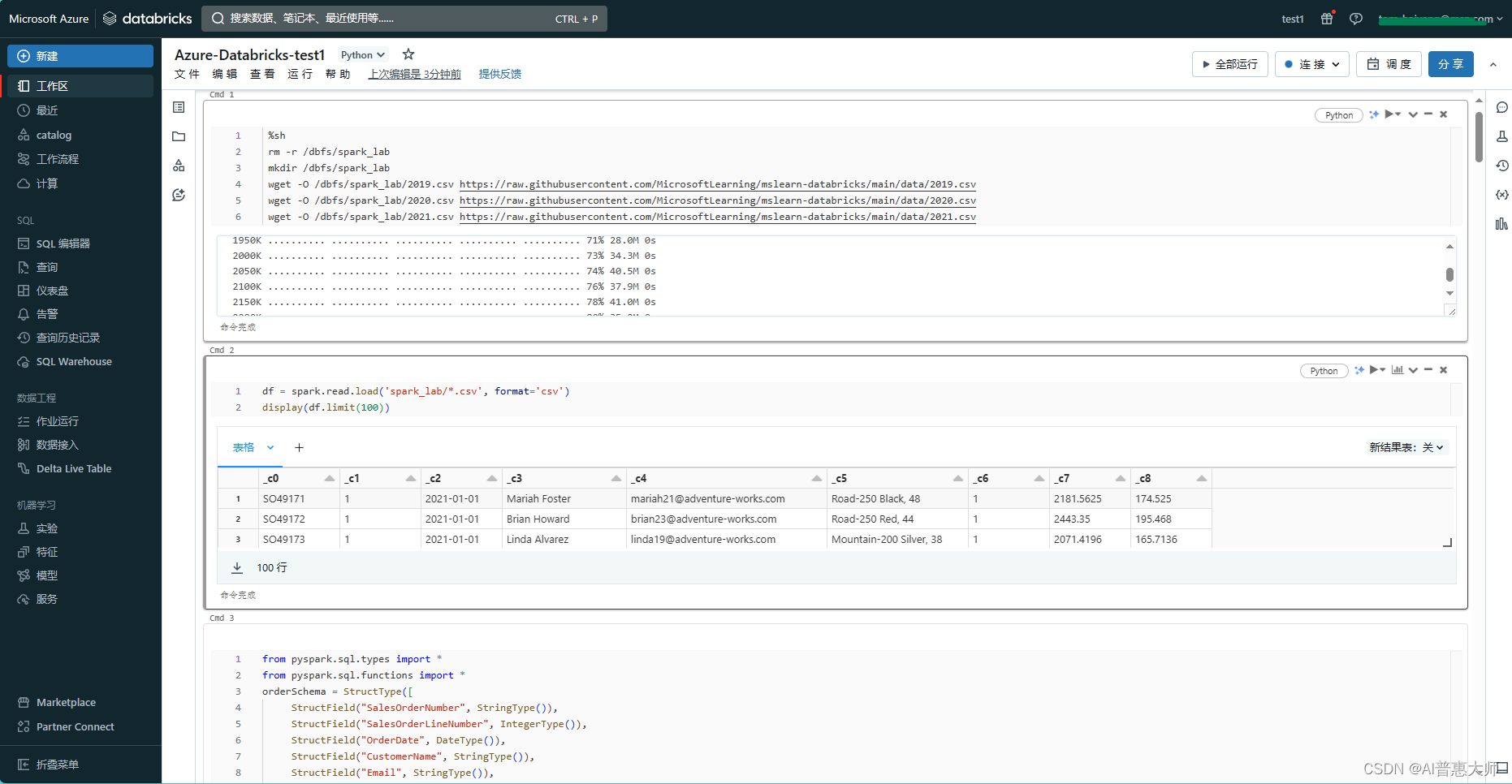
Task: Click the AI assistant sparkle icon in Cmd 2
Action: pyautogui.click(x=1359, y=370)
